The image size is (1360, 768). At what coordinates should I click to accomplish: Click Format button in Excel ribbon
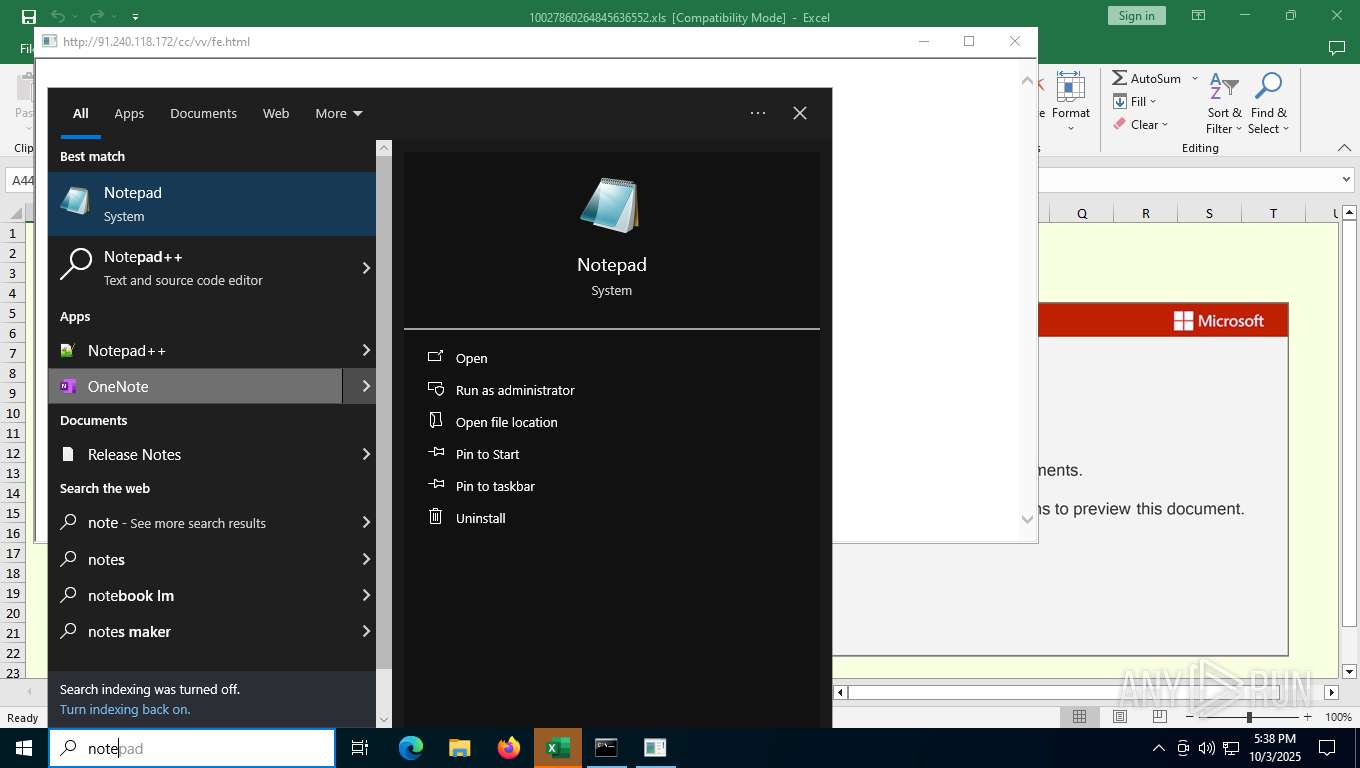[x=1071, y=102]
